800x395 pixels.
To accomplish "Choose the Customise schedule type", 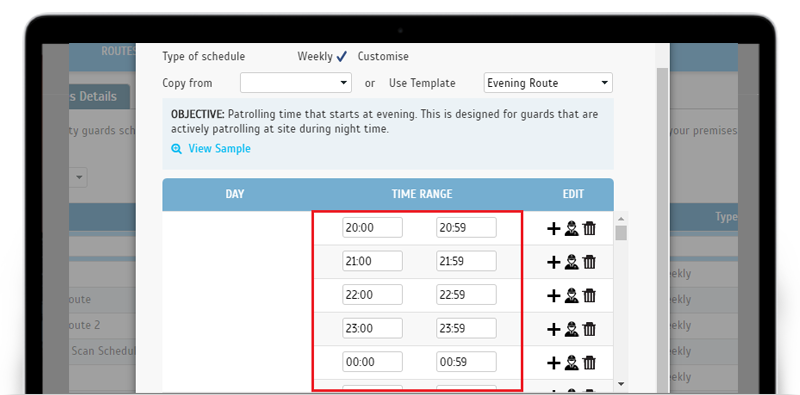I will [383, 56].
